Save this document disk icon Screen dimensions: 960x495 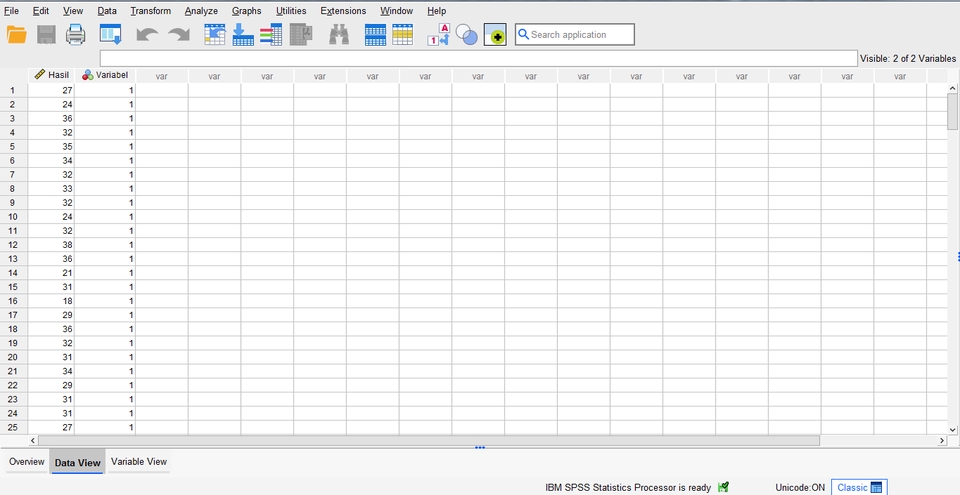(47, 34)
